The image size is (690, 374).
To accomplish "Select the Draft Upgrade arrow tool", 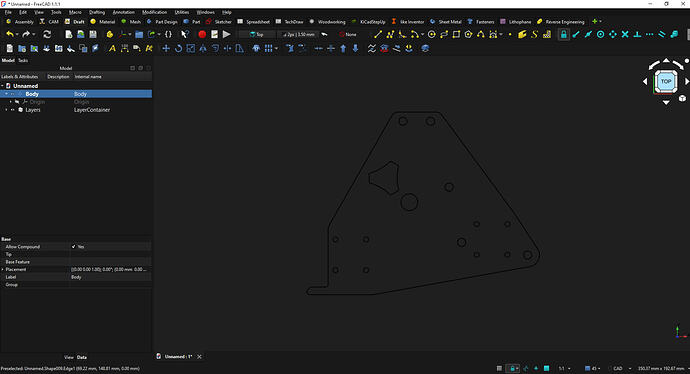I will [x=343, y=48].
